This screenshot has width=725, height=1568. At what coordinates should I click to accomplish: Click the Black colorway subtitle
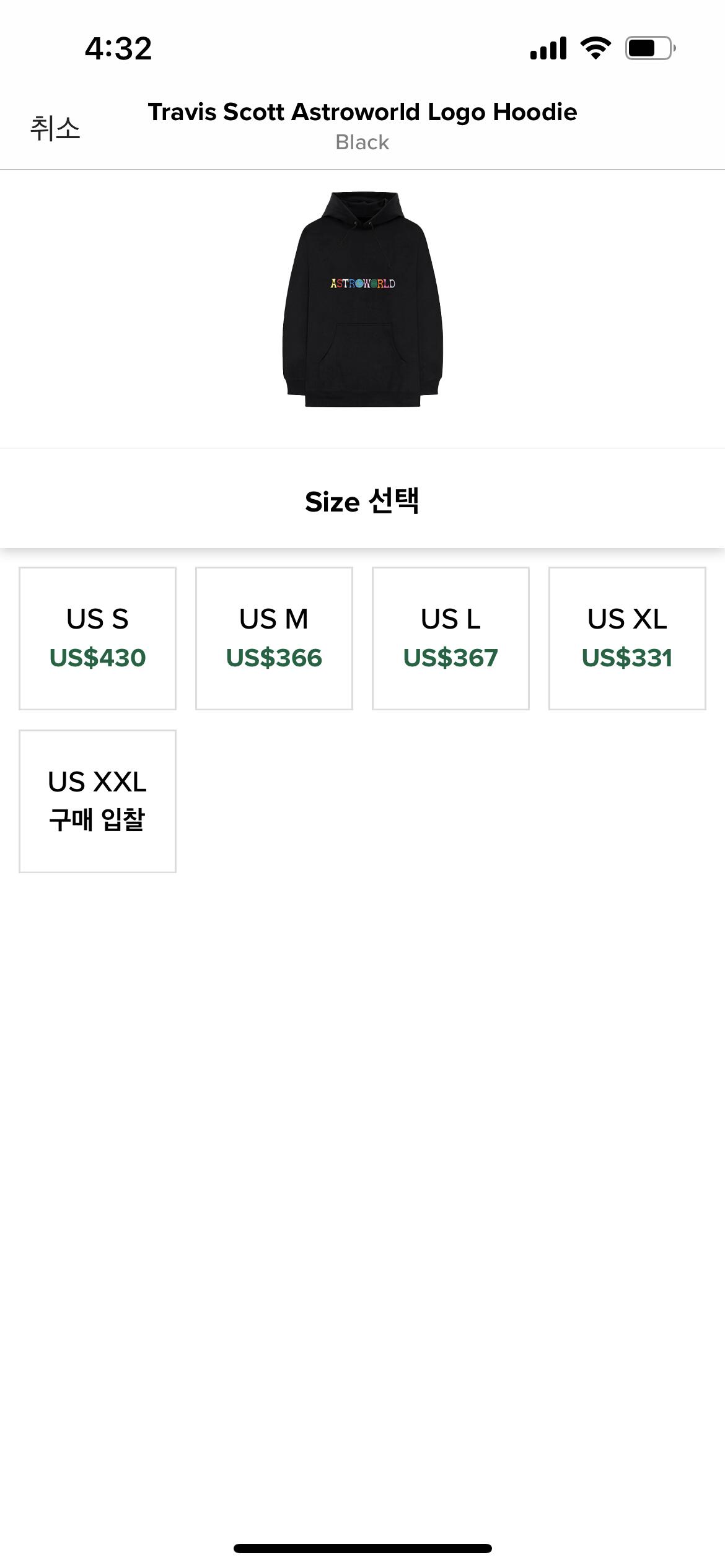pyautogui.click(x=362, y=142)
